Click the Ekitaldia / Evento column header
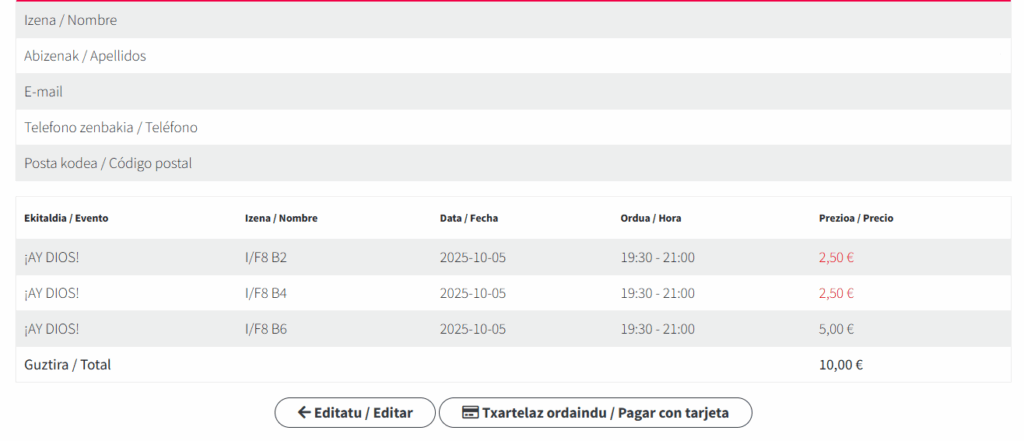The height and width of the screenshot is (441, 1024). coord(66,218)
